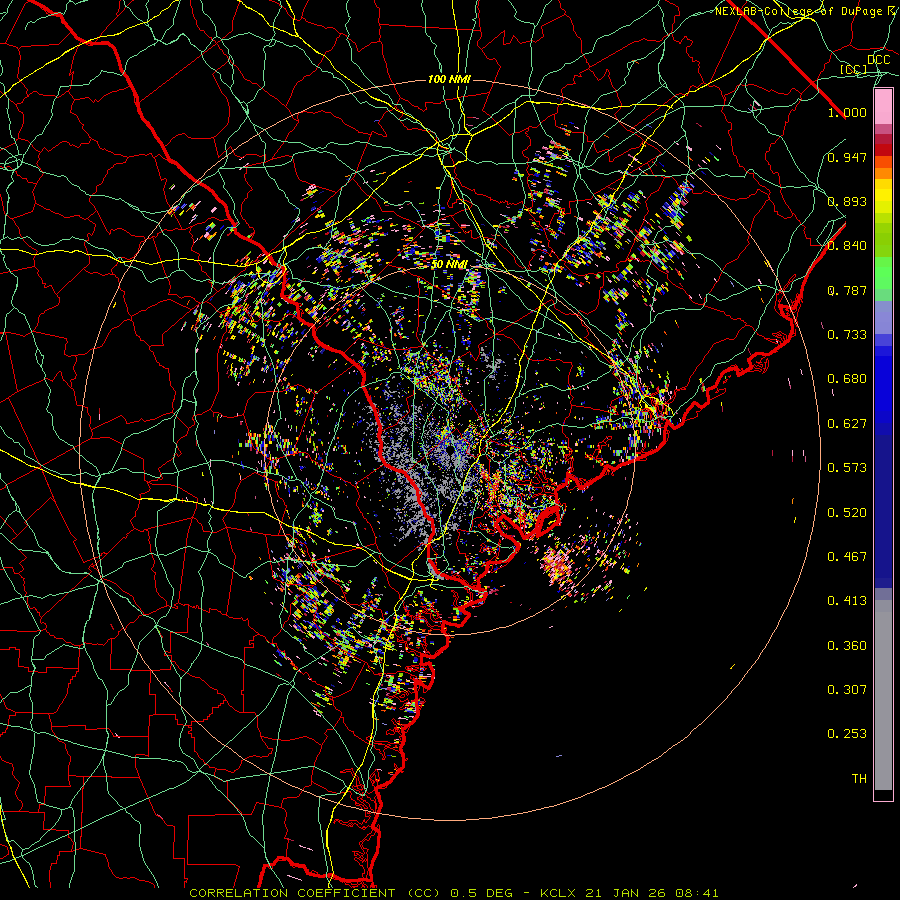
Task: Click the 0.5 DEG elevation text in footer
Action: click(480, 893)
